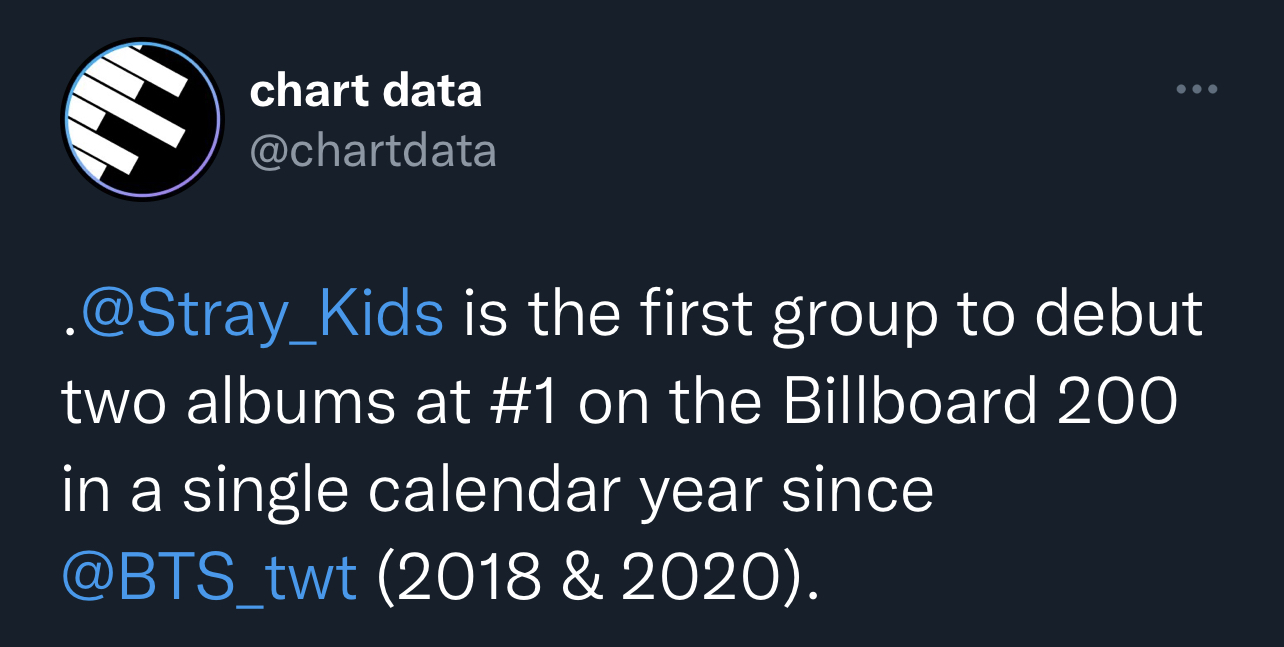Click the word "debut" in the tweet
This screenshot has height=647, width=1284.
[x=1118, y=313]
